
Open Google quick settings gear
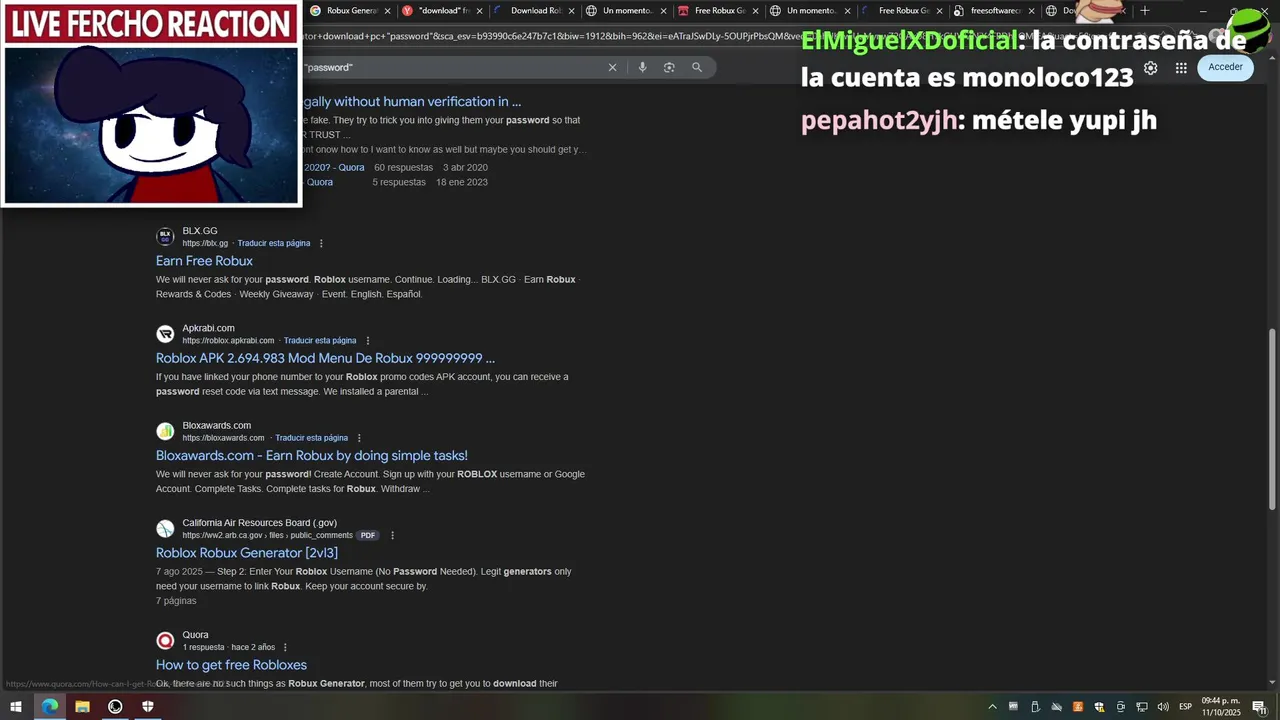pos(1151,68)
